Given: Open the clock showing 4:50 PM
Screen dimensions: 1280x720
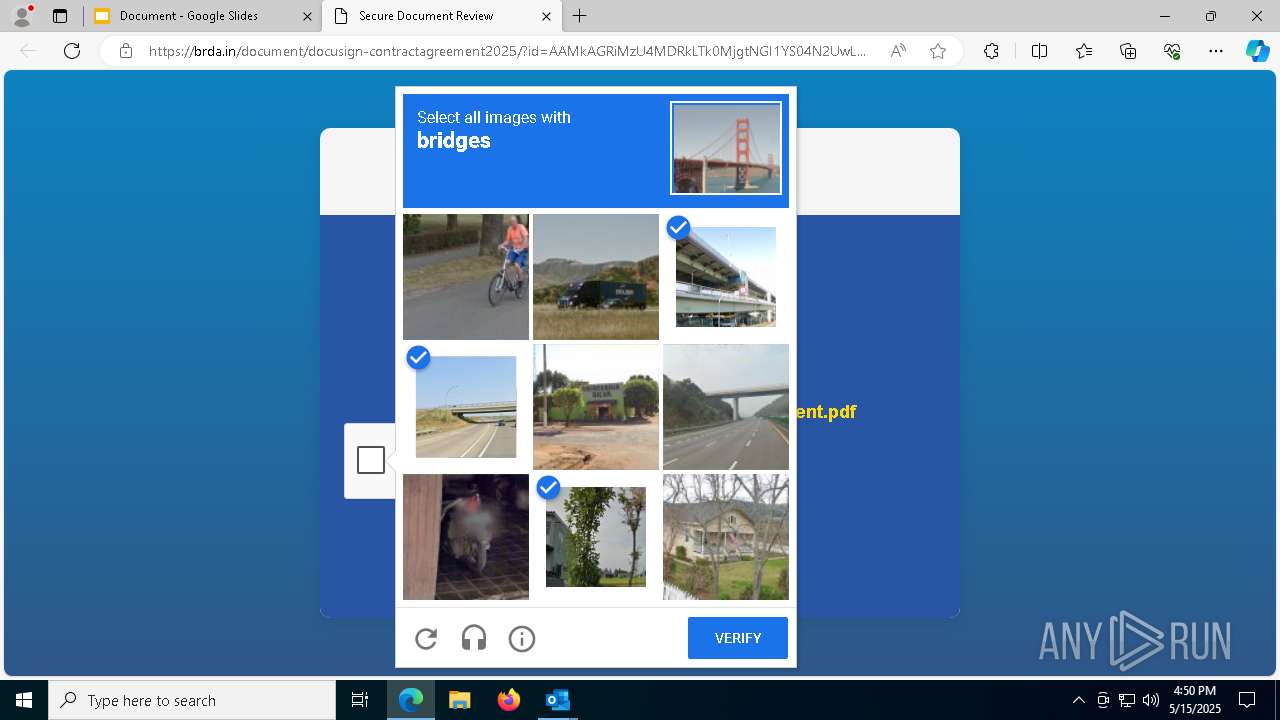Looking at the screenshot, I should [x=1195, y=700].
